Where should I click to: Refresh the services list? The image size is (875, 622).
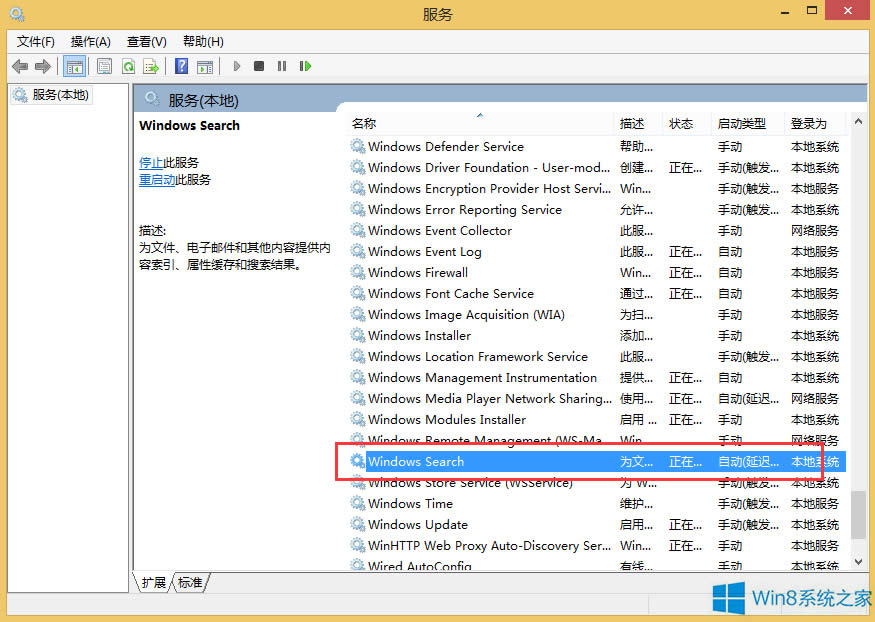click(130, 66)
